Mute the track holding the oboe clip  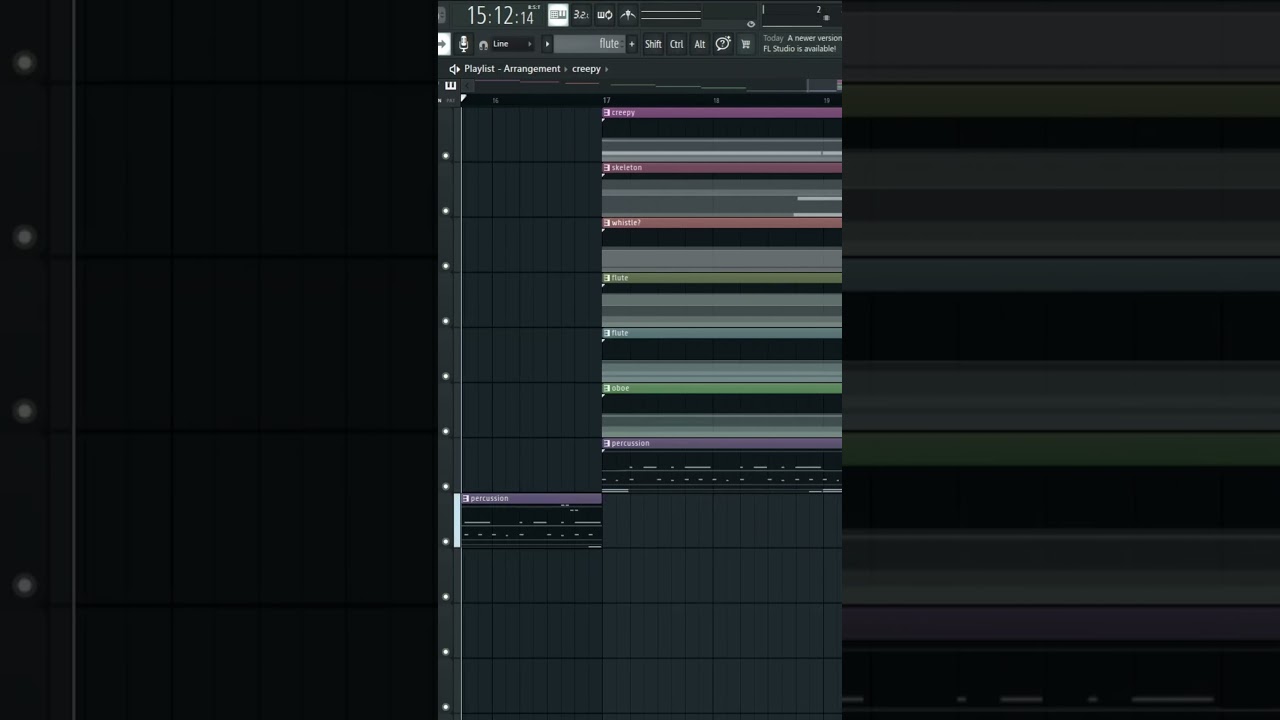(x=446, y=431)
